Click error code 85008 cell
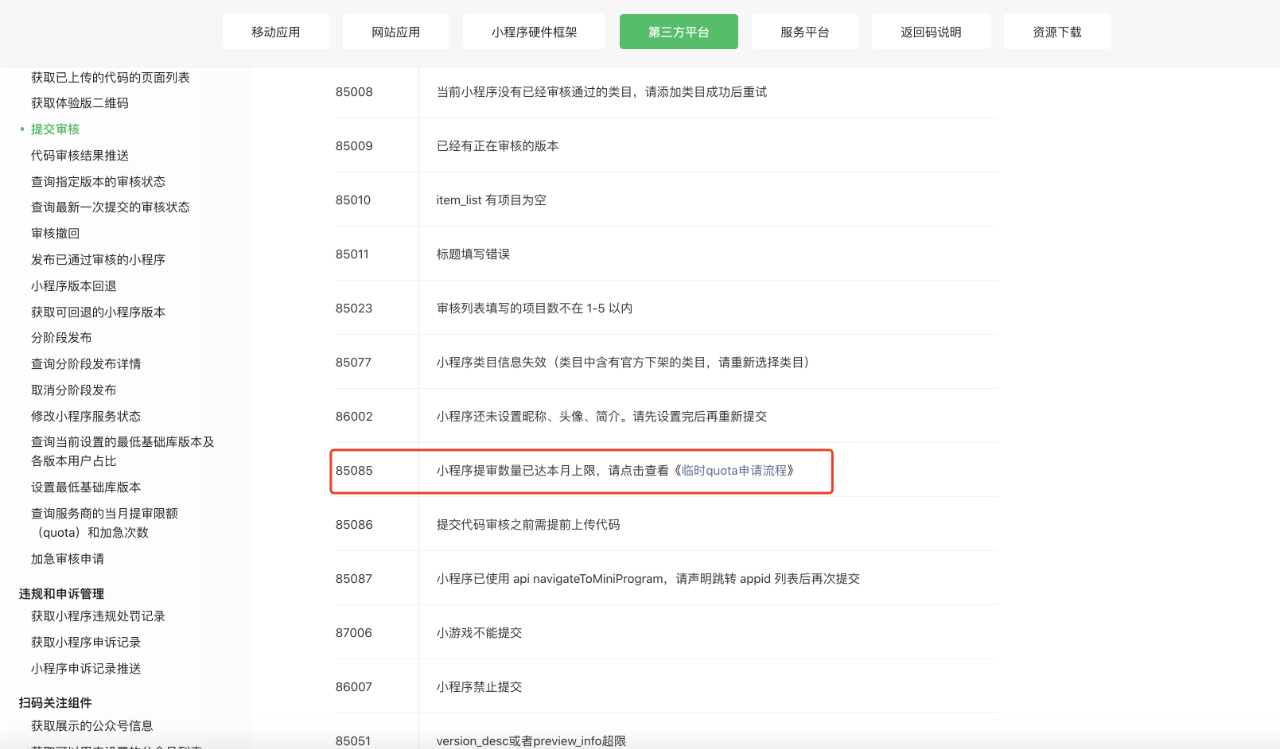 354,92
